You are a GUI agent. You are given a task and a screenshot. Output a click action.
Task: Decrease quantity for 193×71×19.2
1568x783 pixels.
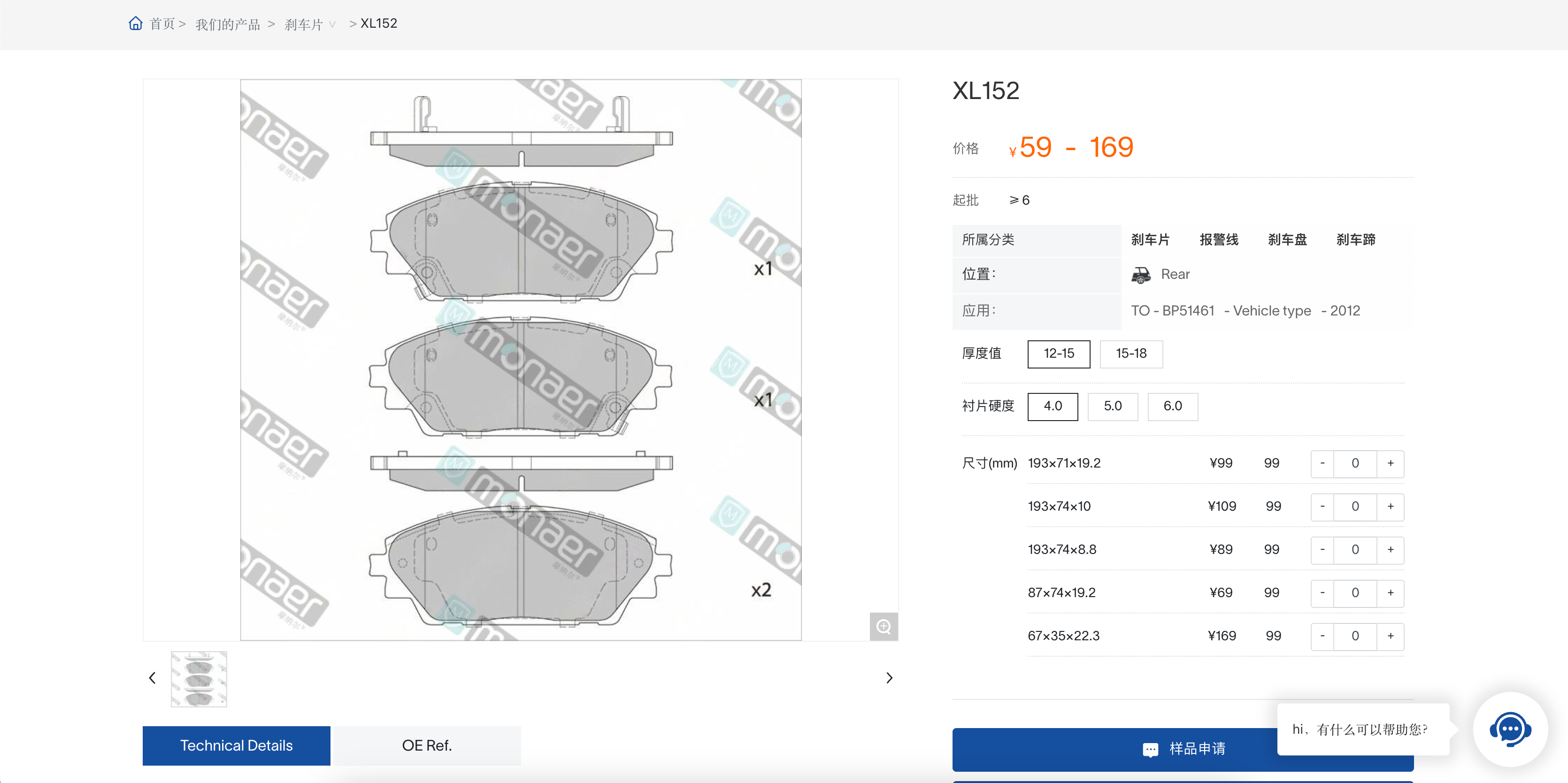(x=1322, y=463)
